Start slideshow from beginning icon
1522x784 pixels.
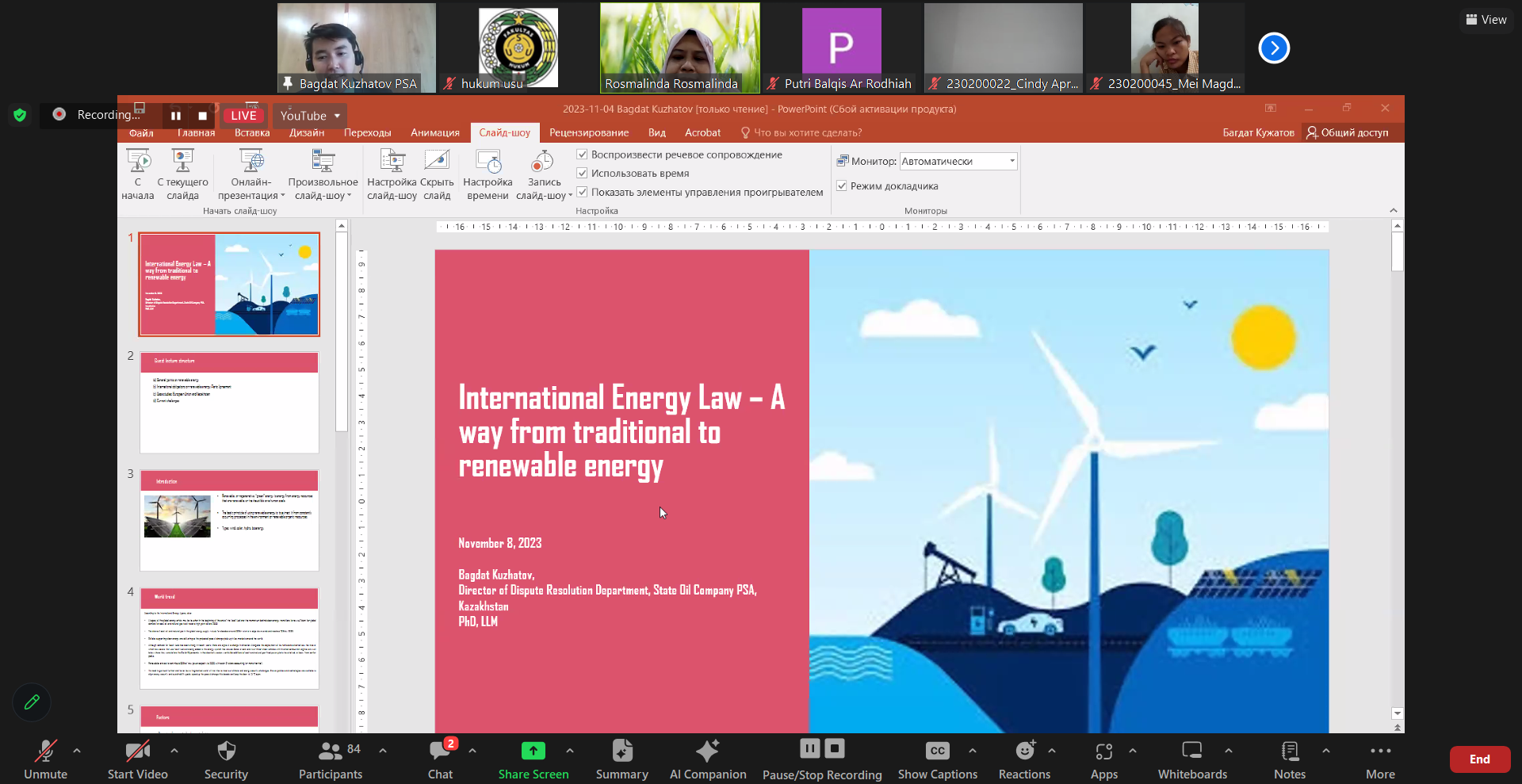point(138,161)
